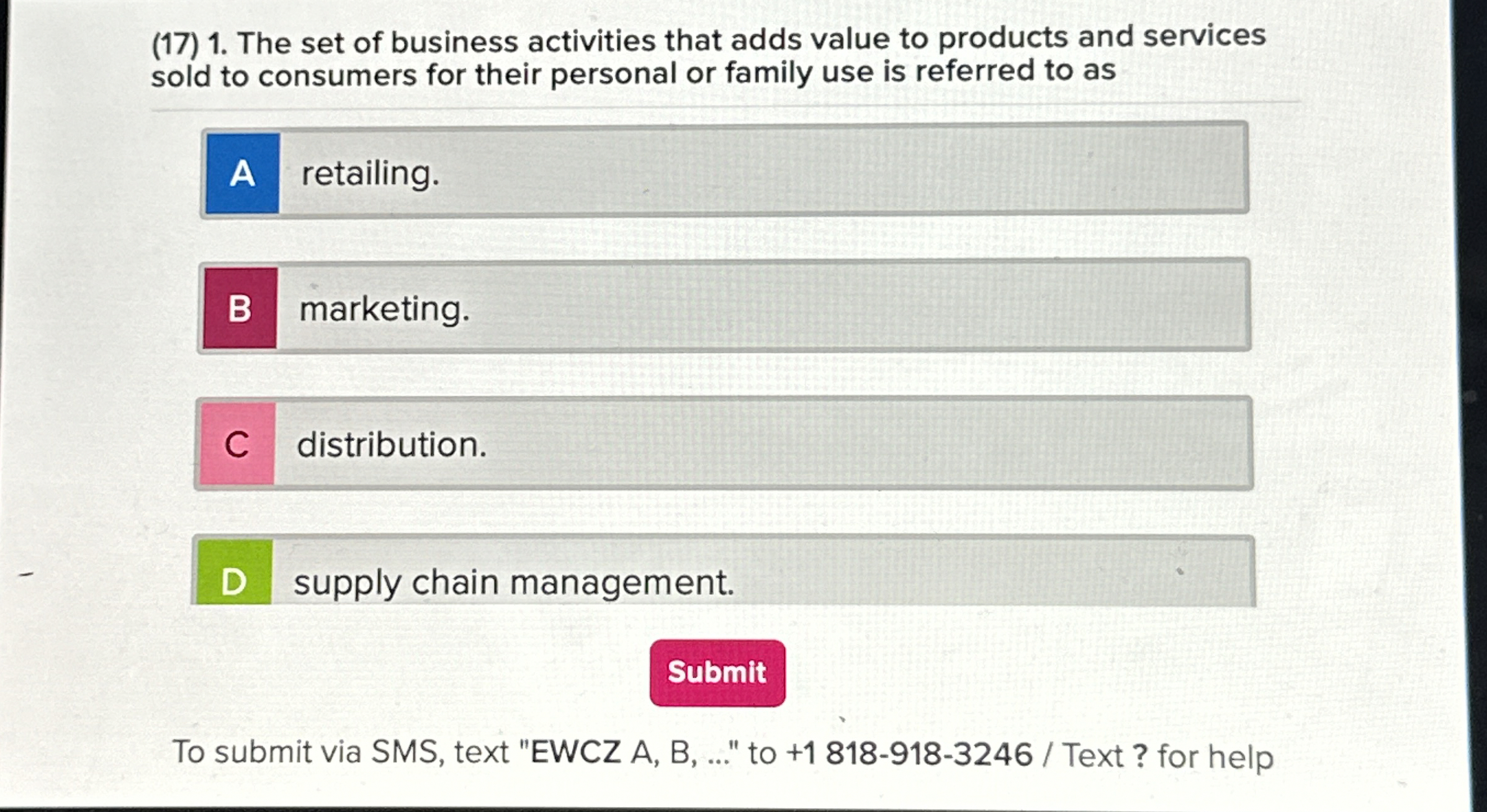Click the green letter D badge
Image resolution: width=1487 pixels, height=812 pixels.
(x=235, y=579)
